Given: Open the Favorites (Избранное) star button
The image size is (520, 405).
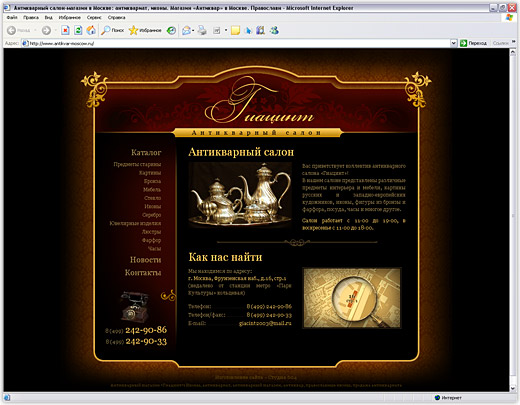Looking at the screenshot, I should click(x=145, y=30).
